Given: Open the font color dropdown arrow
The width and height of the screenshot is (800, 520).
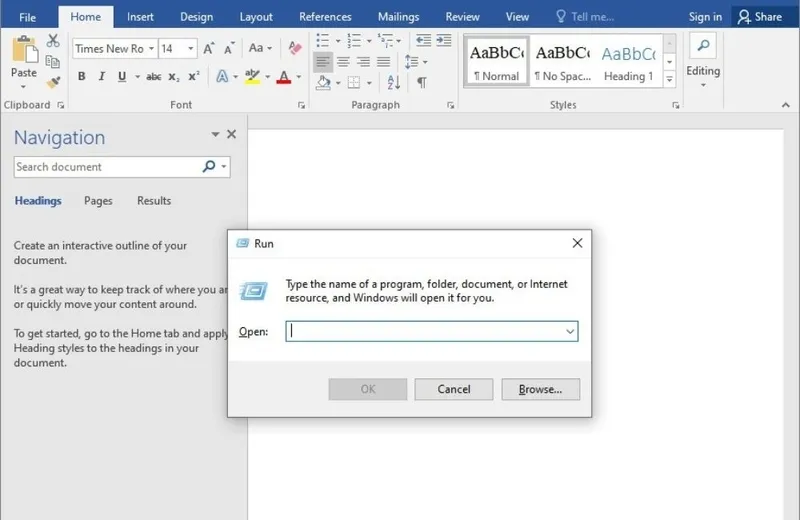Looking at the screenshot, I should pyautogui.click(x=299, y=77).
